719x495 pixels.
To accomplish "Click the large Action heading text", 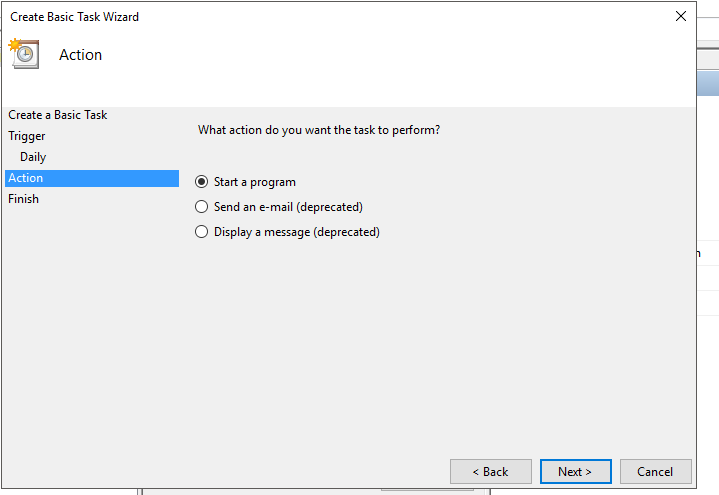I will click(x=80, y=55).
